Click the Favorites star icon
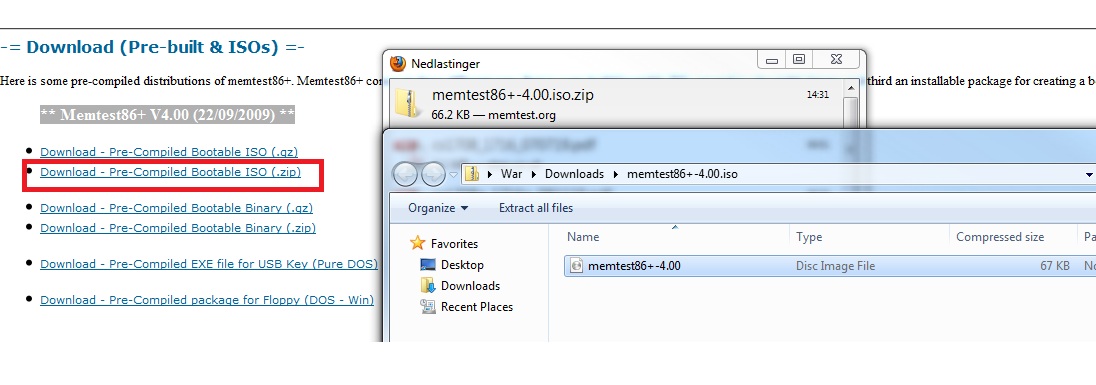Screen dimensions: 1096x385 (418, 243)
